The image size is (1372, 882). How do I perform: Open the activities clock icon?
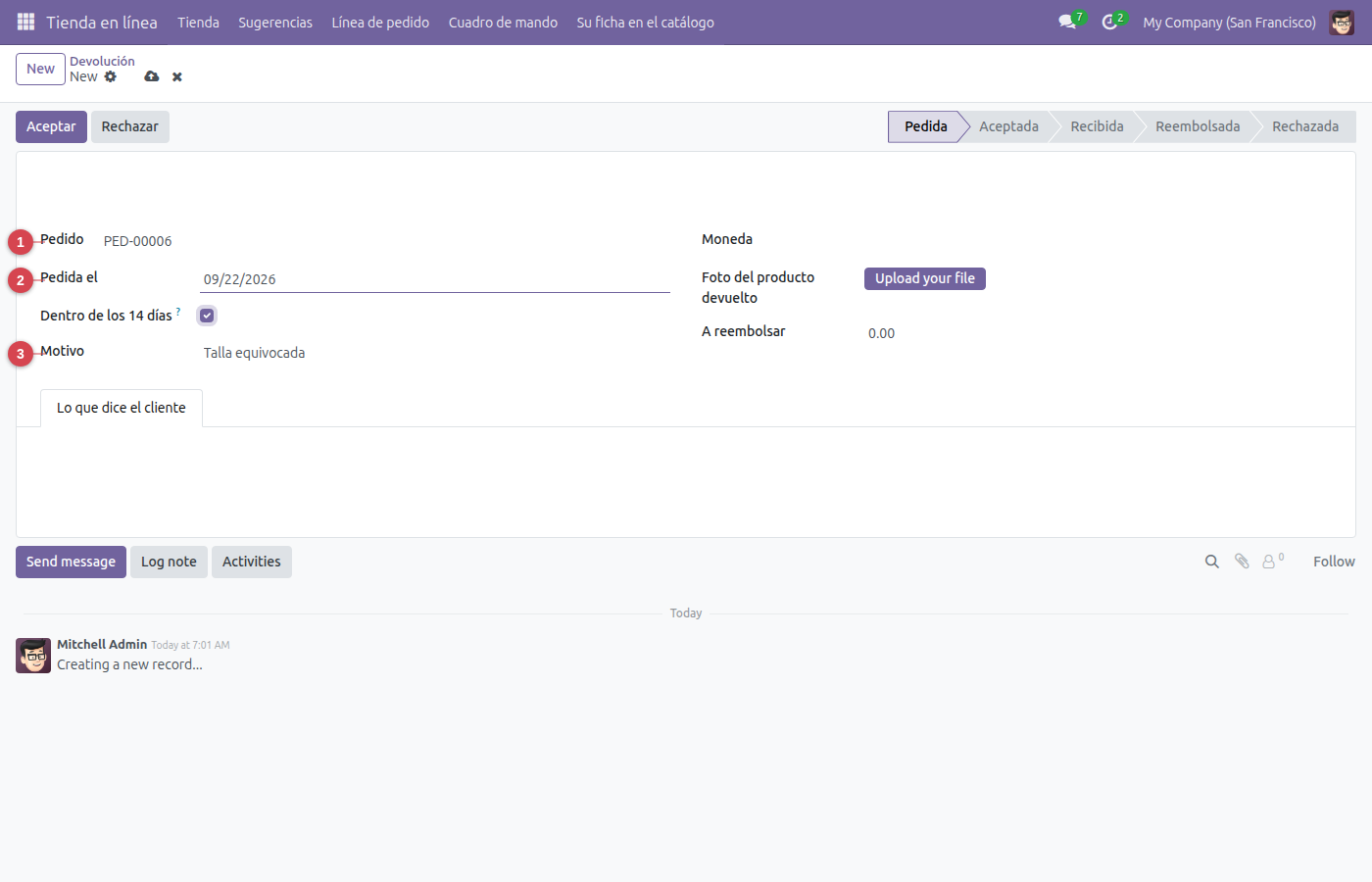coord(1109,22)
